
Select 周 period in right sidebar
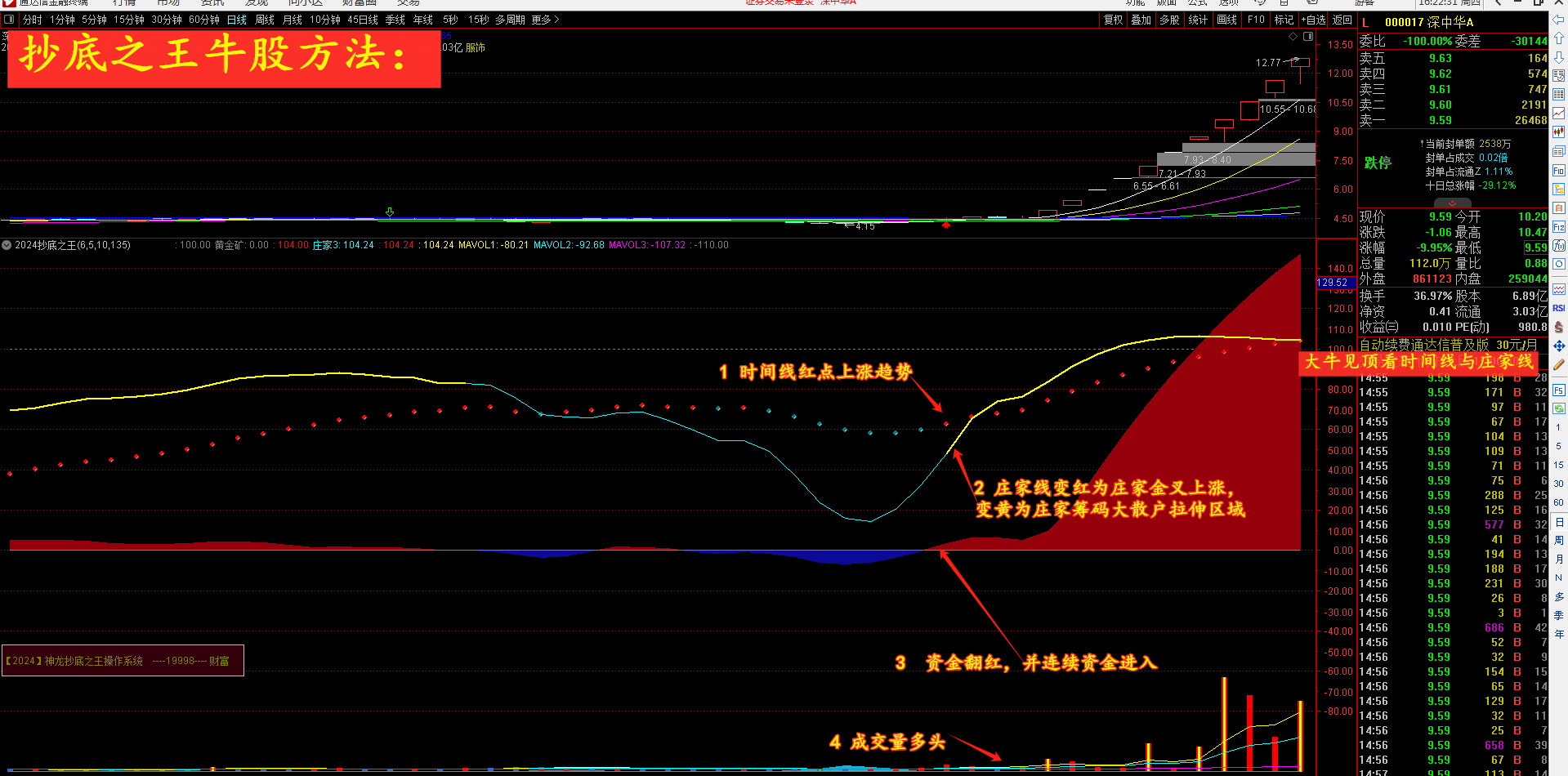(1559, 541)
